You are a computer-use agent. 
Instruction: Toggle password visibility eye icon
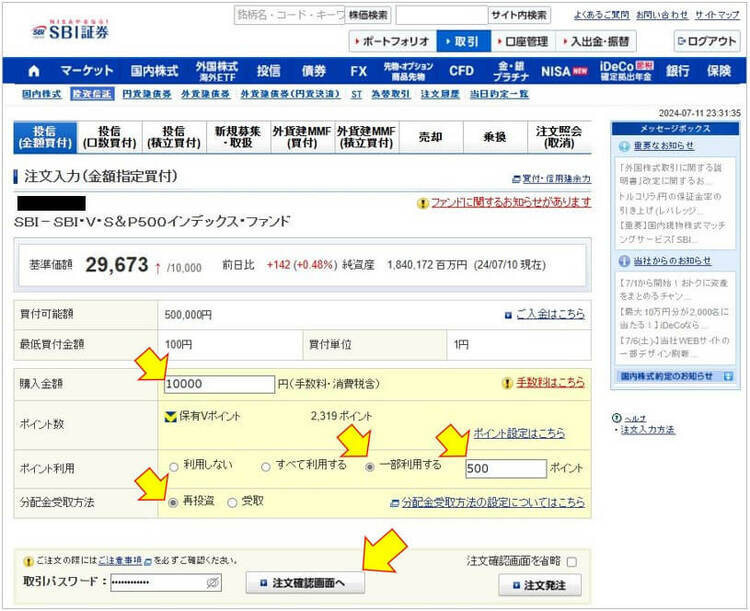[x=212, y=582]
